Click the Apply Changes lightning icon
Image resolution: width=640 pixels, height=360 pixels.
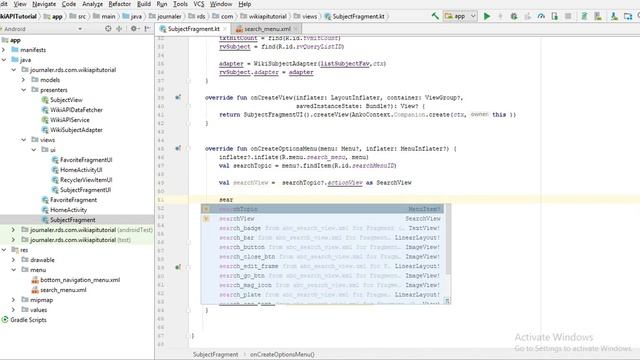click(x=500, y=16)
